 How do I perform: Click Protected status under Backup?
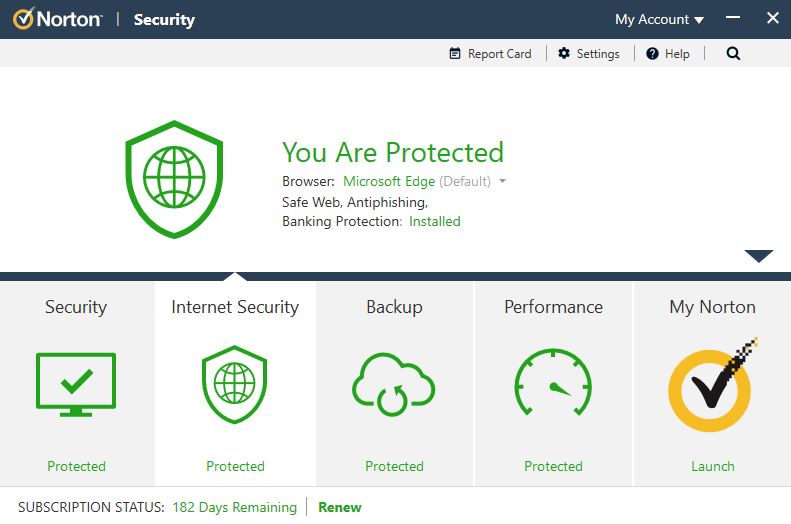point(394,466)
